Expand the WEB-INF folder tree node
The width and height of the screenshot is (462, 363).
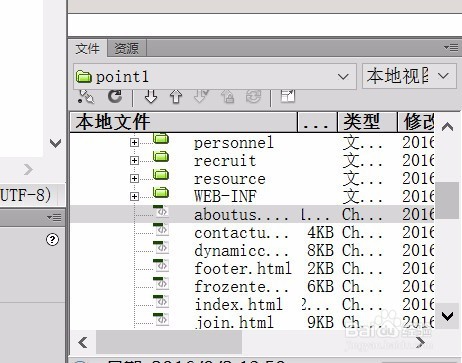(x=134, y=196)
